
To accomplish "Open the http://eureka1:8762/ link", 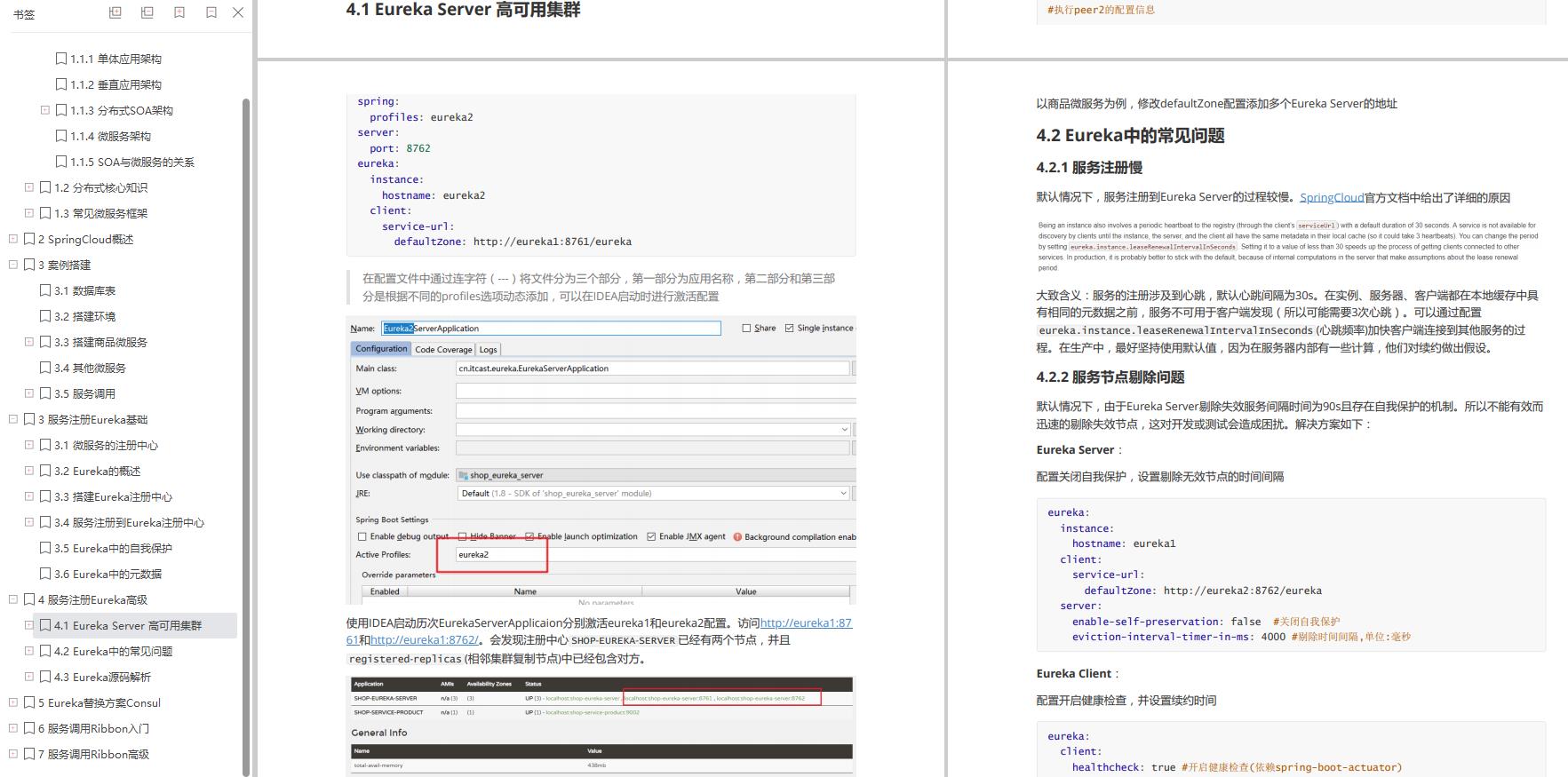I will tap(425, 639).
